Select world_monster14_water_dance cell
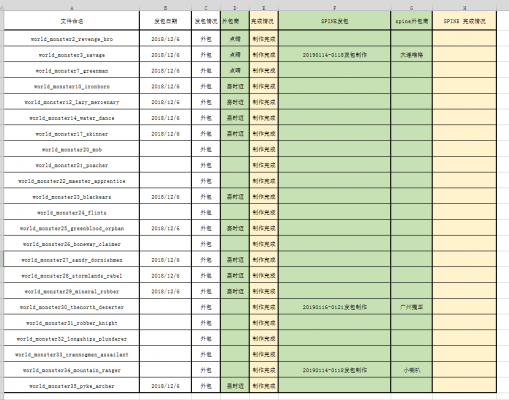Image resolution: width=509 pixels, height=400 pixels. (72, 118)
